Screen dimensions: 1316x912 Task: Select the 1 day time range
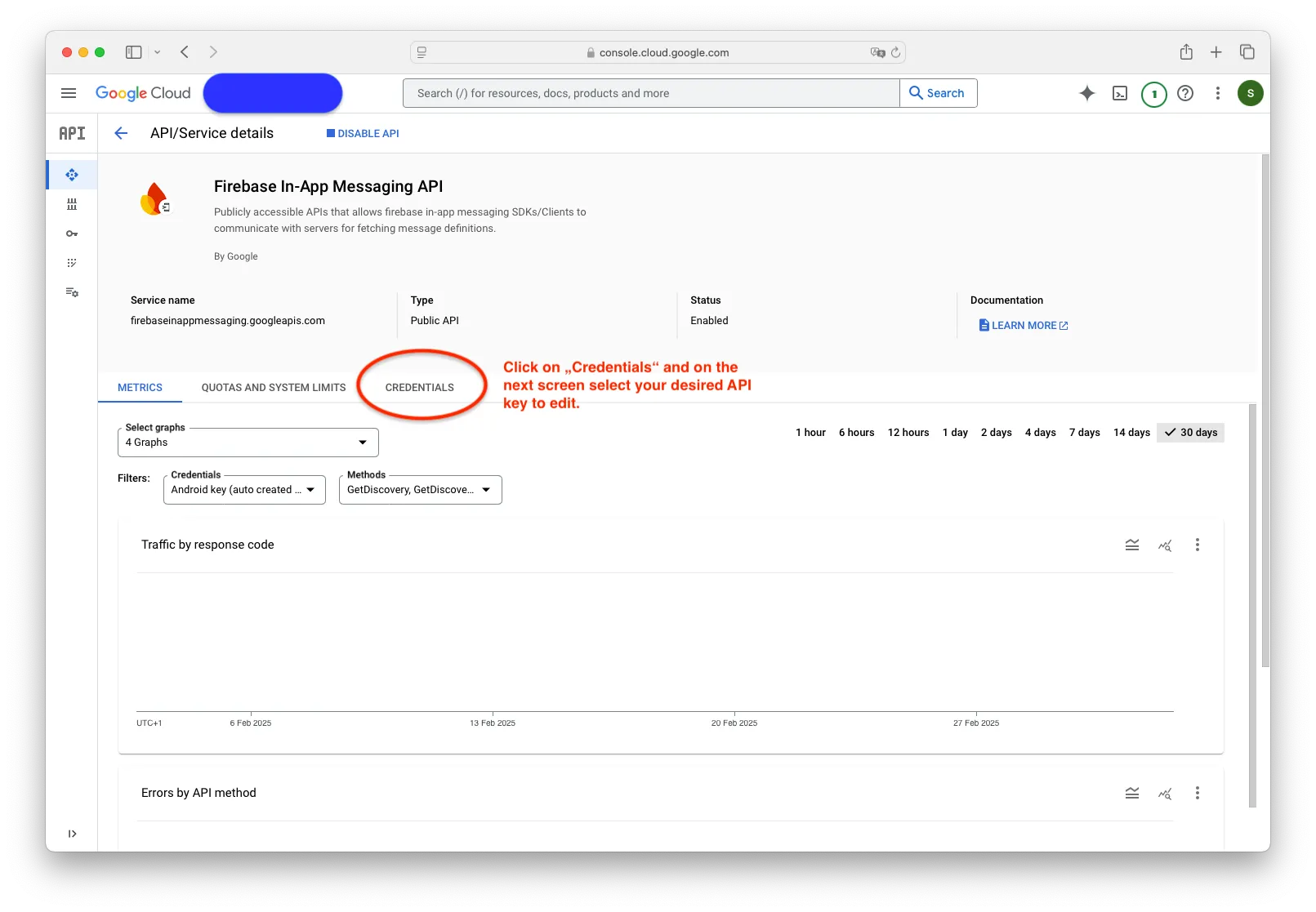pos(955,433)
